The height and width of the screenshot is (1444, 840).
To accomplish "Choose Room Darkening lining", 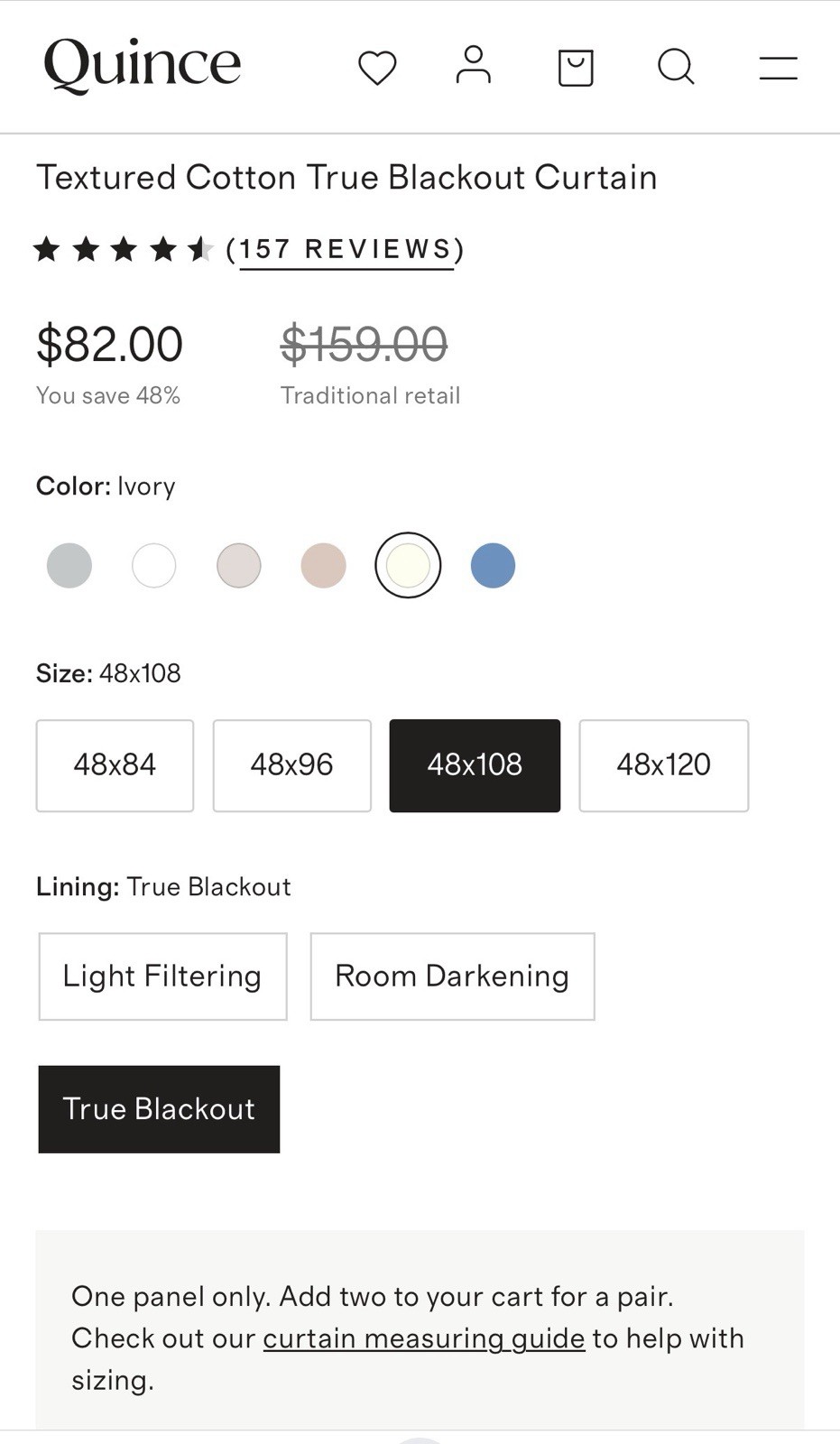I will click(x=452, y=977).
